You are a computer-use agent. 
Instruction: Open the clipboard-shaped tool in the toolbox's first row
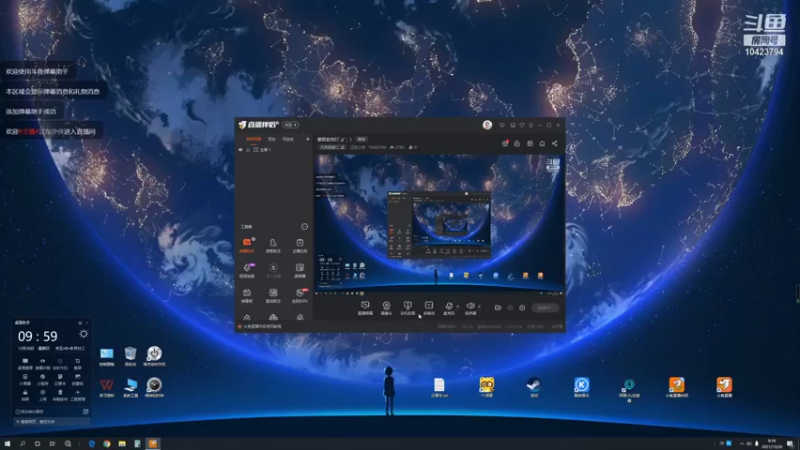[299, 245]
